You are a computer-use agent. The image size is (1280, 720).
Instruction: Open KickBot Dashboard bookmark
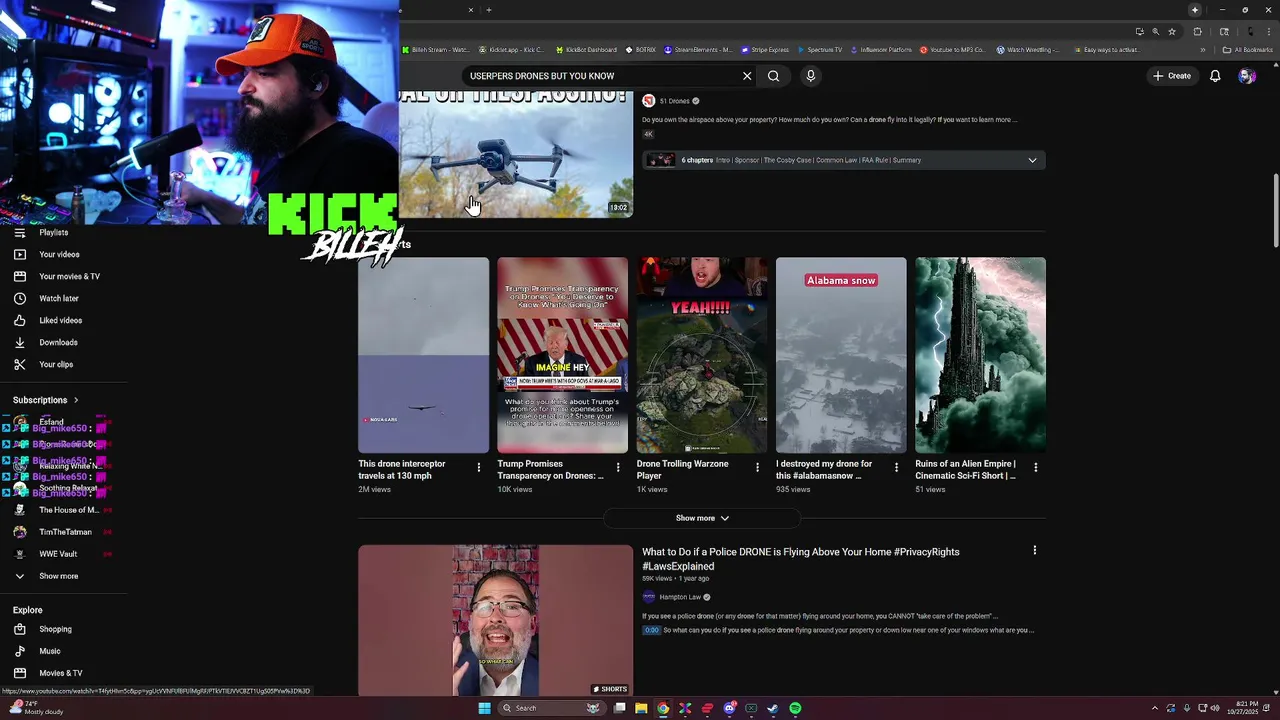(585, 49)
